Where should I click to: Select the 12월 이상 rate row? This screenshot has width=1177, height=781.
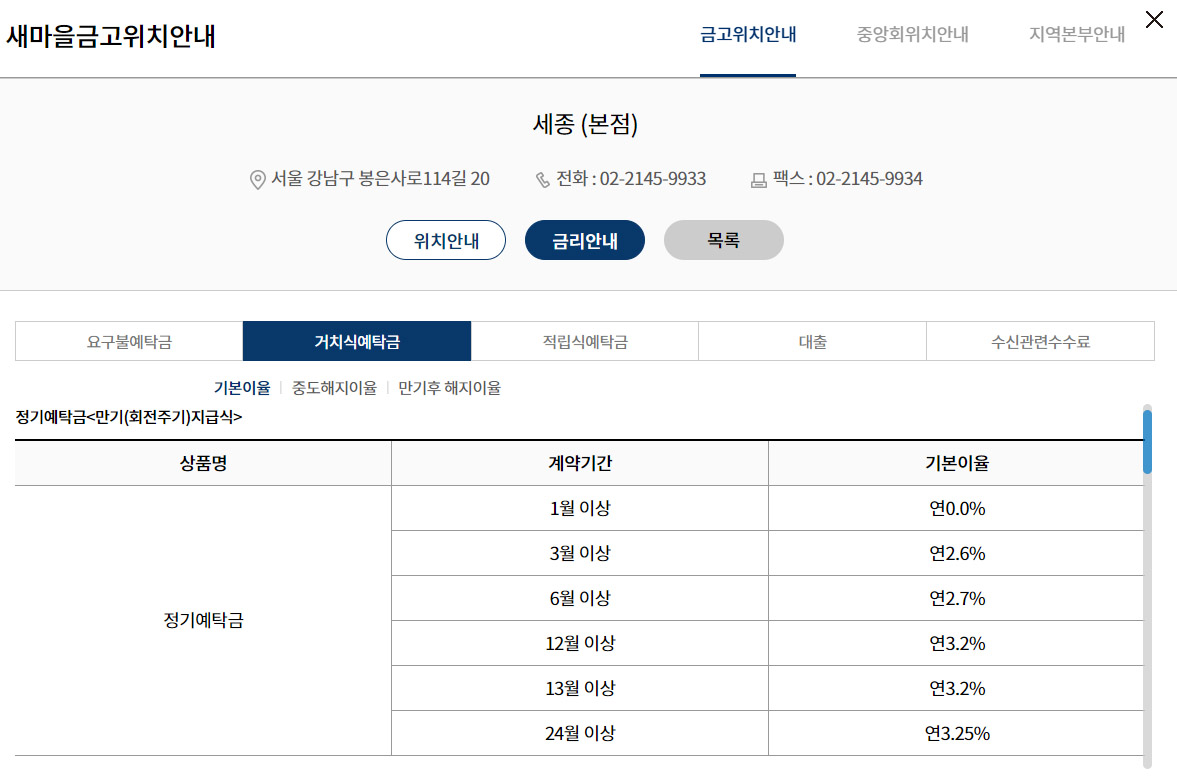(578, 642)
